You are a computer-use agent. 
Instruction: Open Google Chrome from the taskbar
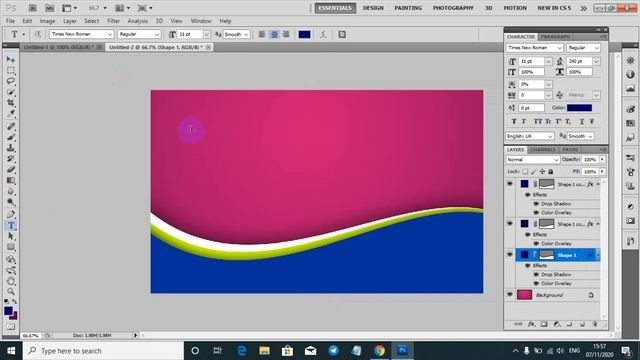379,351
